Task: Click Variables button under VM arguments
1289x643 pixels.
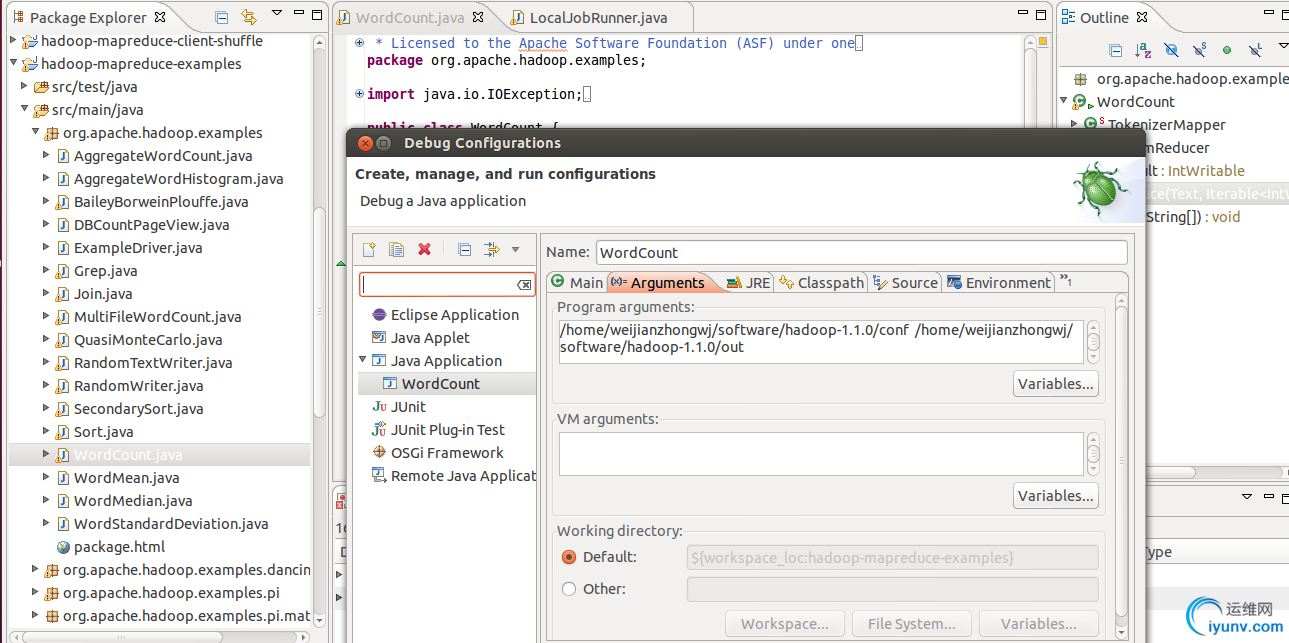Action: pos(1055,496)
